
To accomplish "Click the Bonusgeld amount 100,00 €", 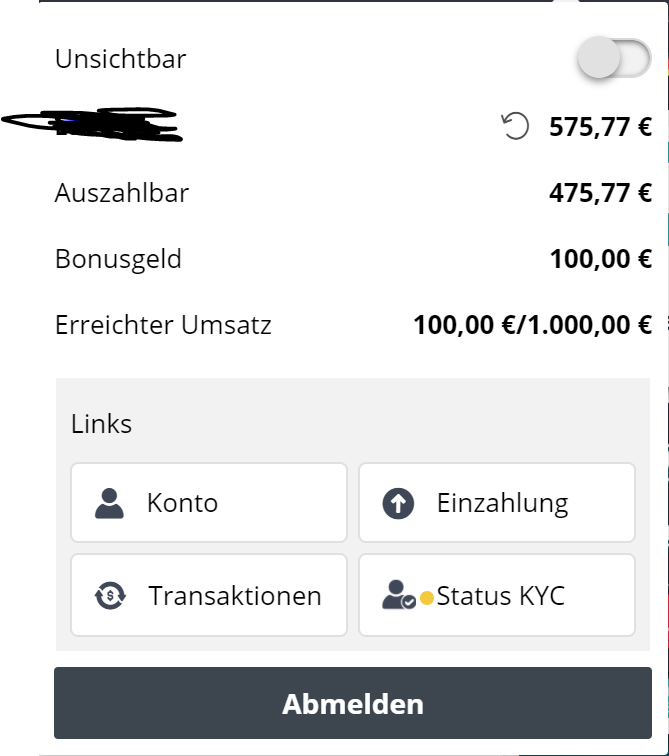I will pos(601,259).
